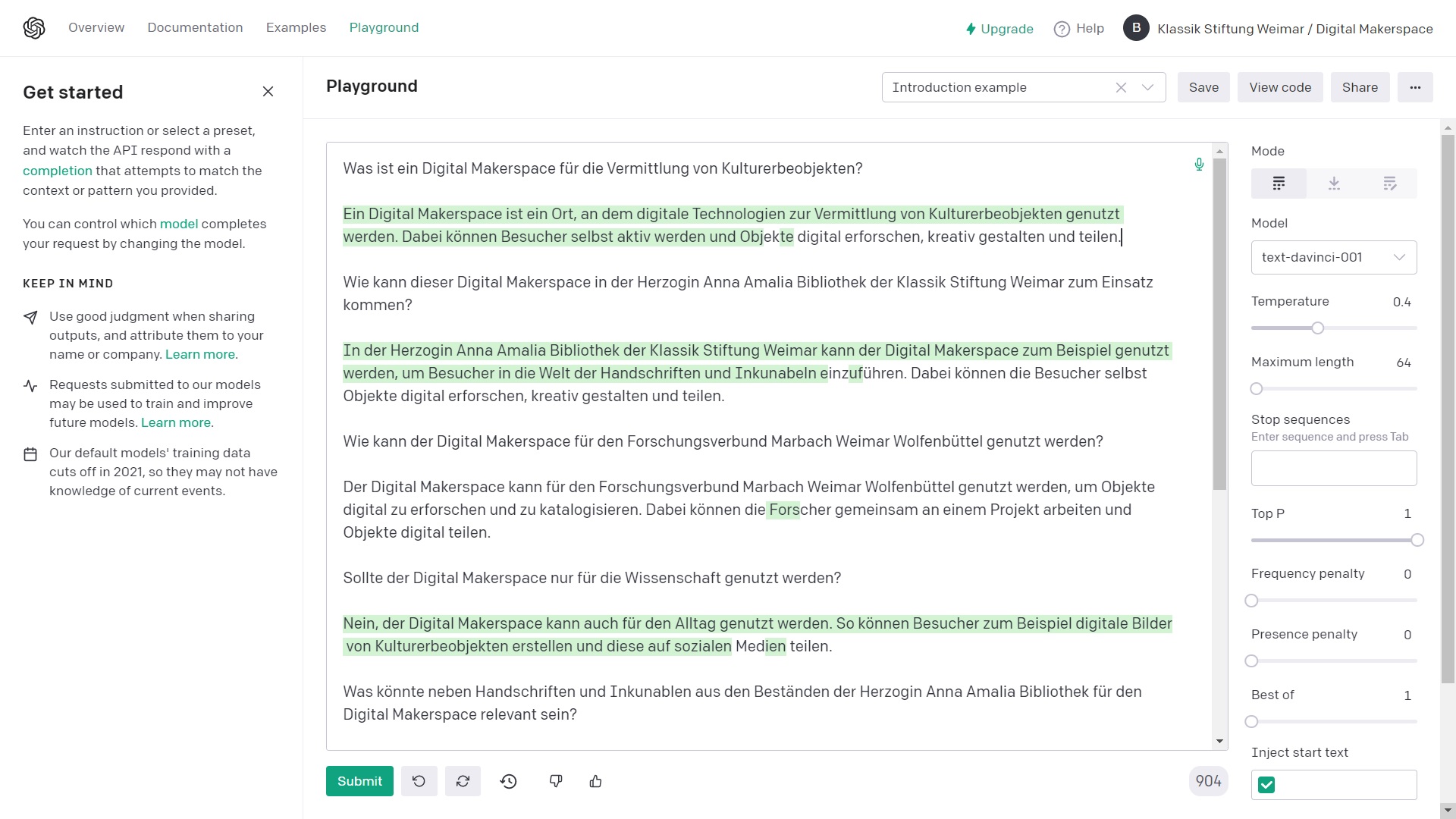Close the Get started panel
Screen dimensions: 1456x819
point(268,92)
